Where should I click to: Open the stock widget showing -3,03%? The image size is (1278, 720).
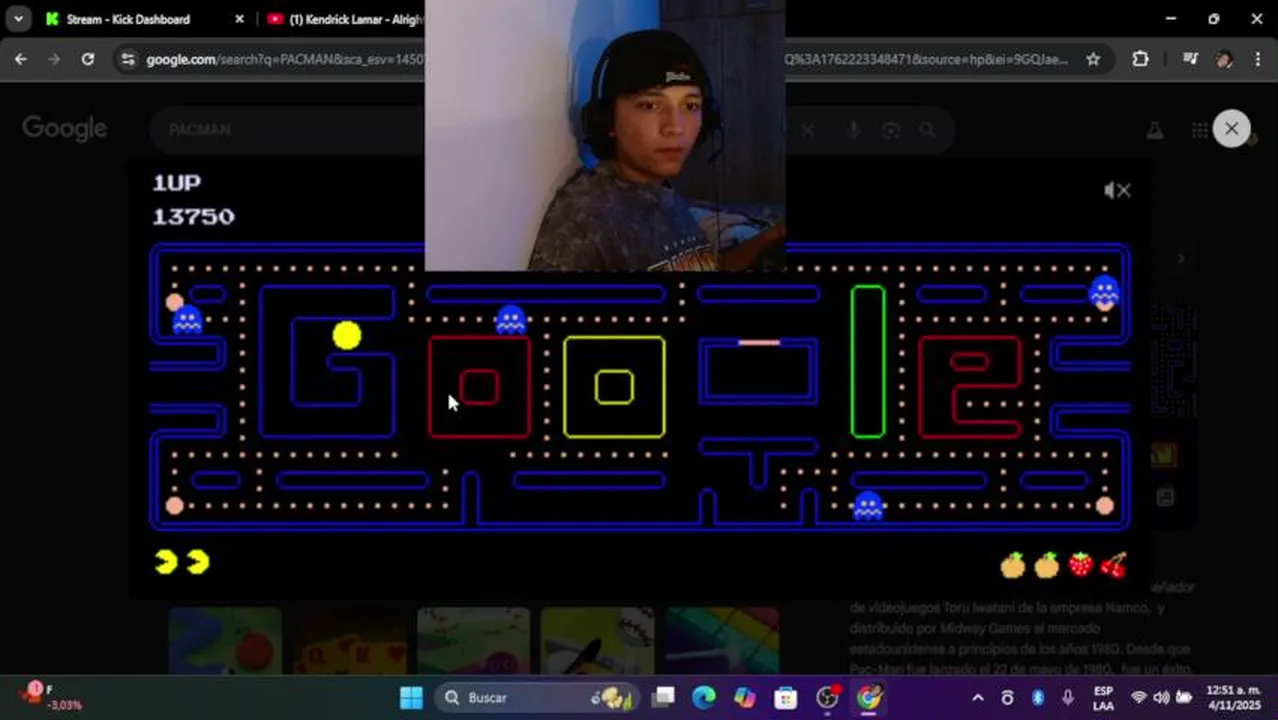(50, 698)
